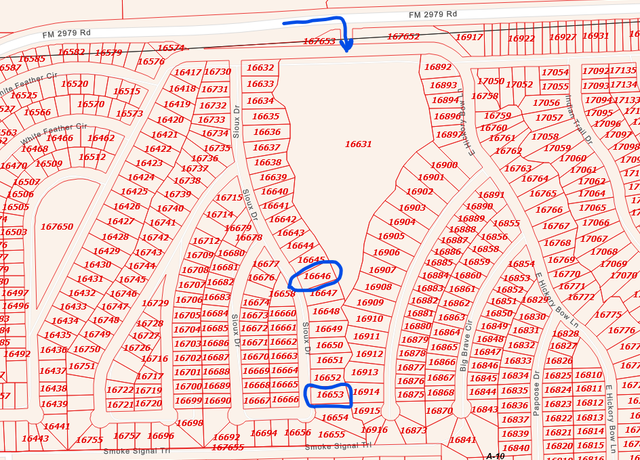Select the A-10 abstract label
640x460 pixels.
point(496,456)
